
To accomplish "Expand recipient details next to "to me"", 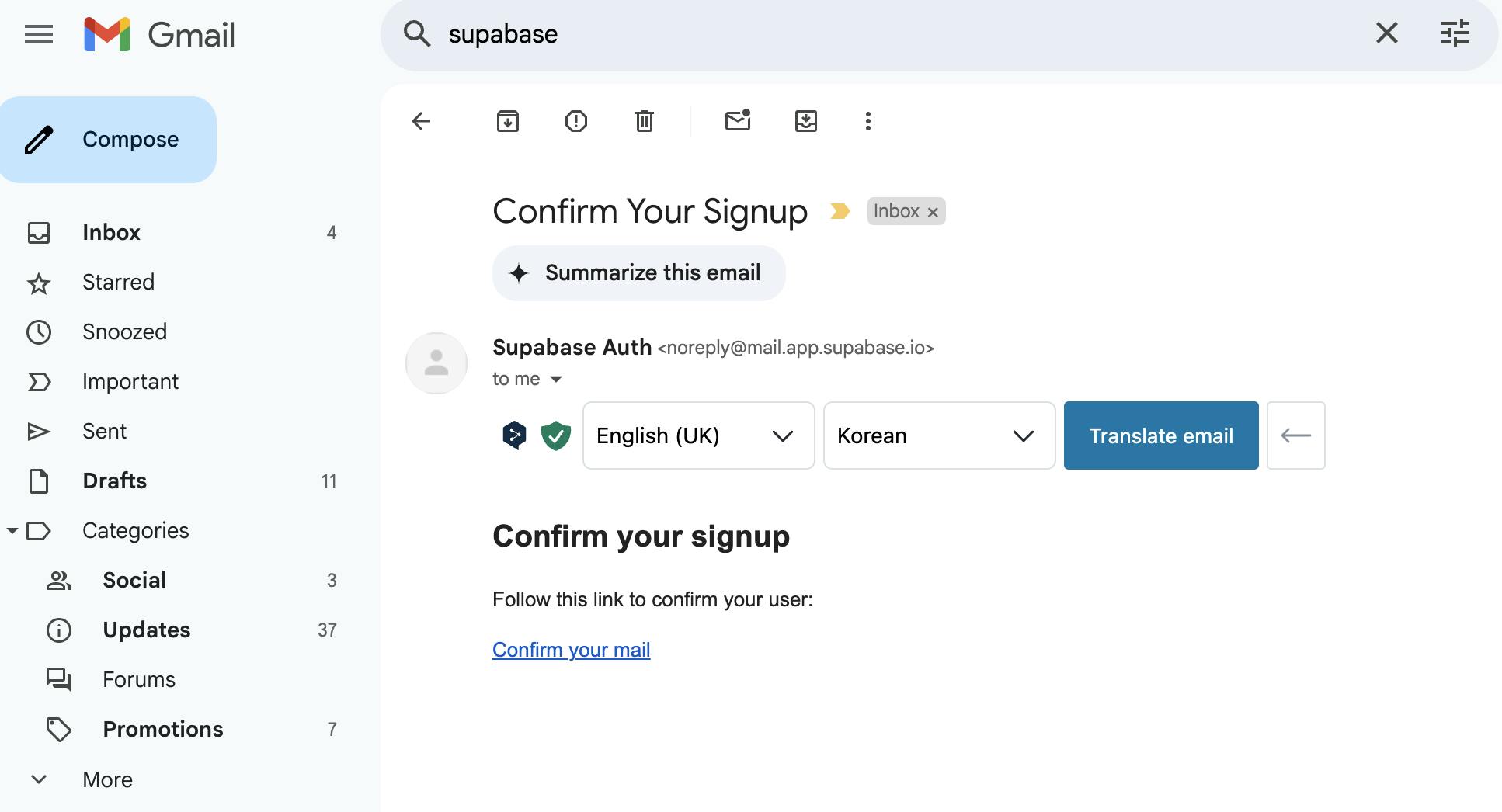I will 556,380.
